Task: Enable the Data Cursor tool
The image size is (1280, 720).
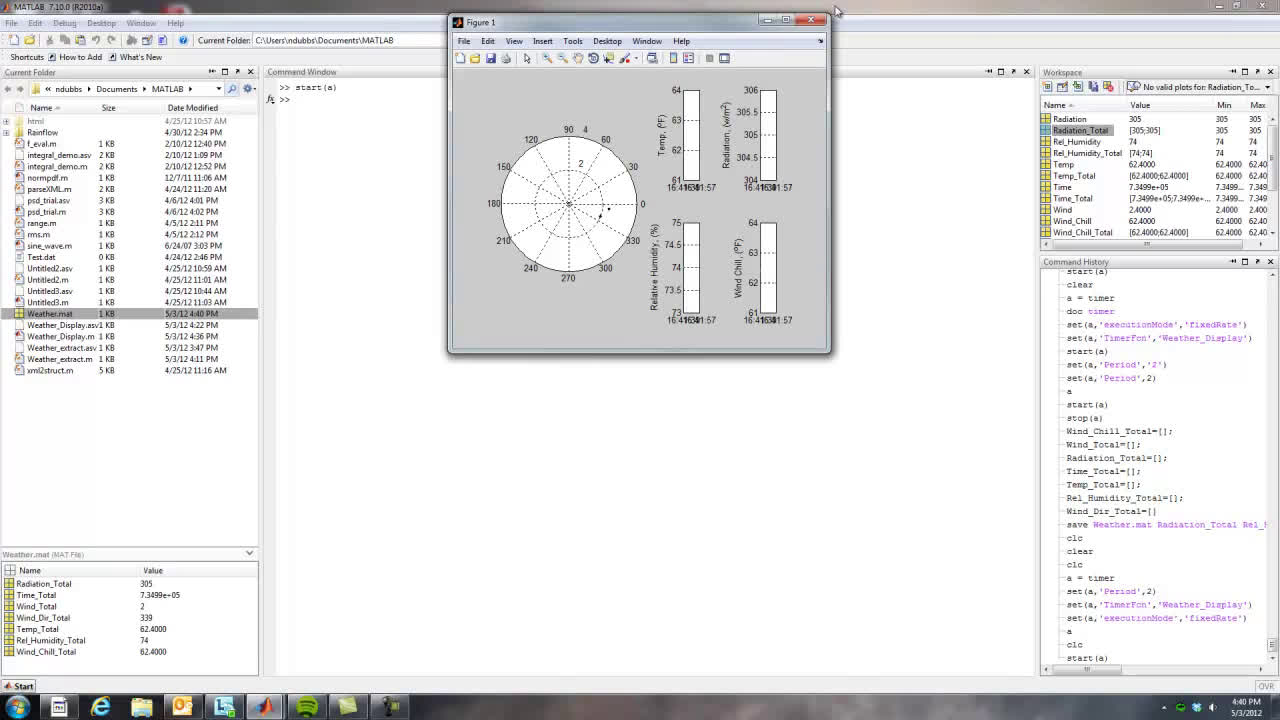Action: tap(609, 58)
